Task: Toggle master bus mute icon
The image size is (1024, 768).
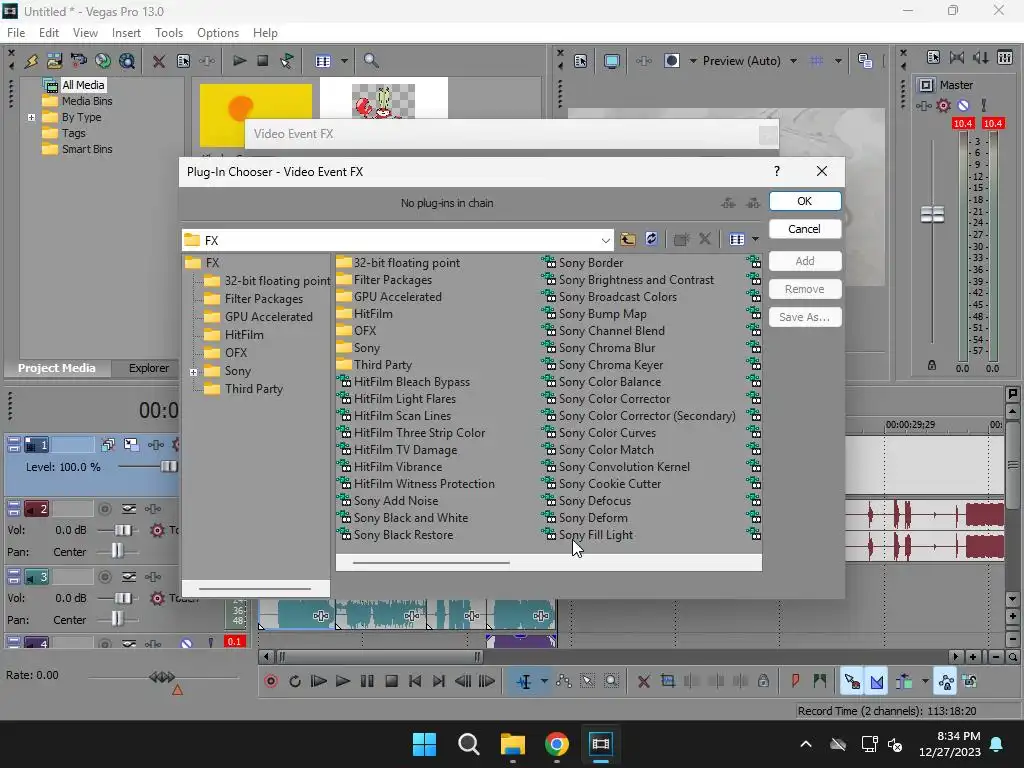Action: tap(963, 105)
